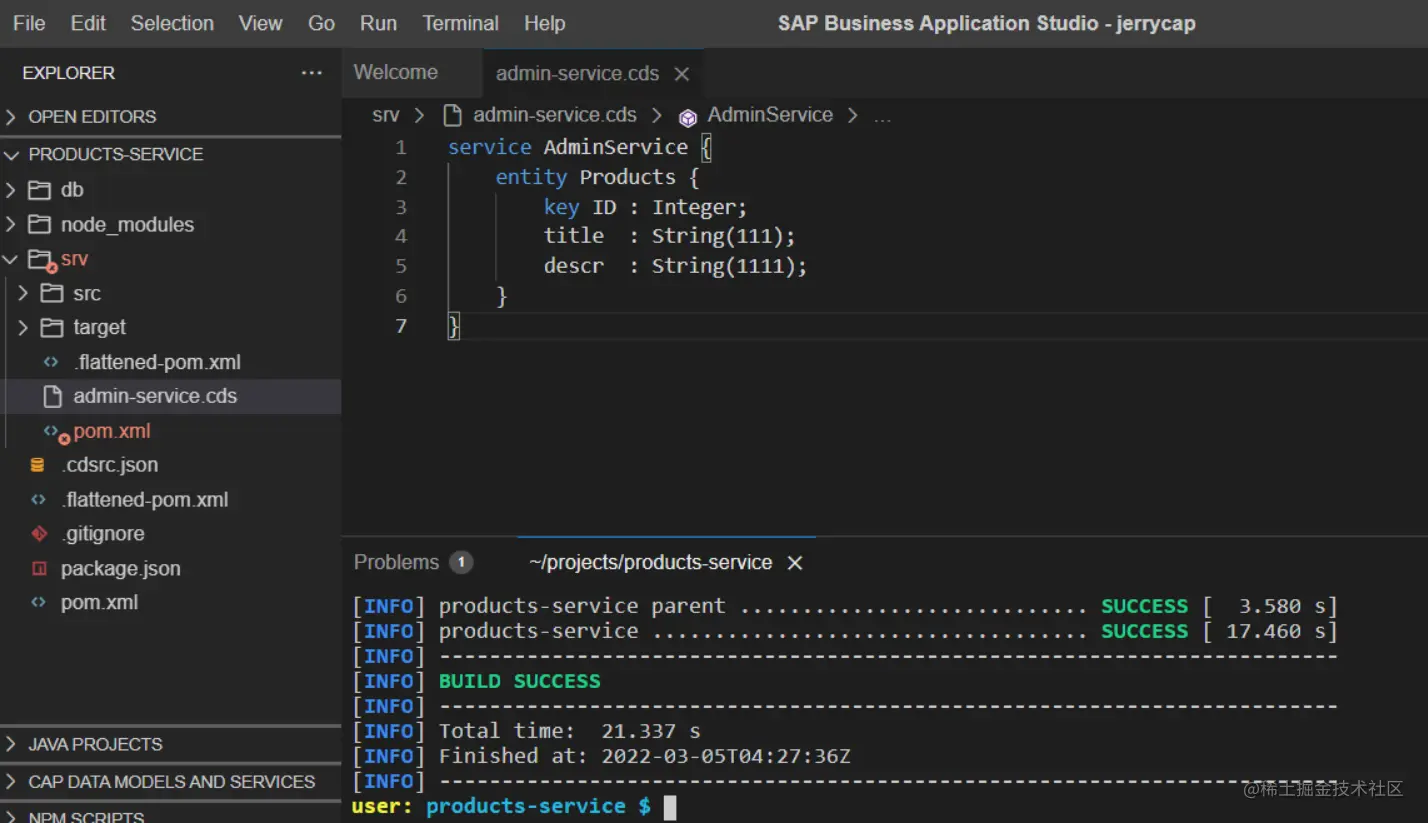
Task: Close the admin-service.cds editor tab
Action: [x=682, y=74]
